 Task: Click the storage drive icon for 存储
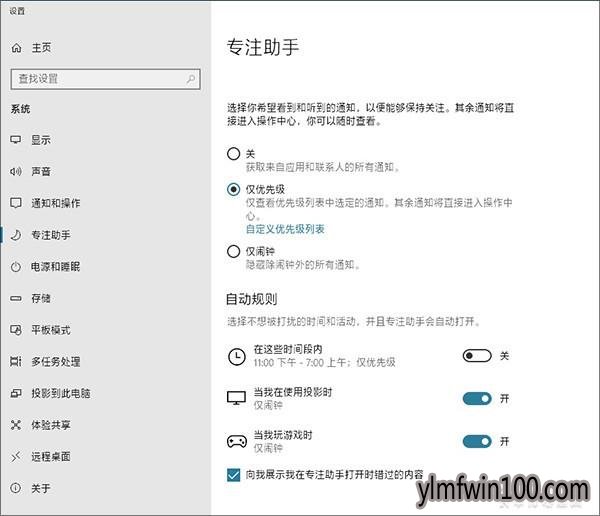click(16, 298)
